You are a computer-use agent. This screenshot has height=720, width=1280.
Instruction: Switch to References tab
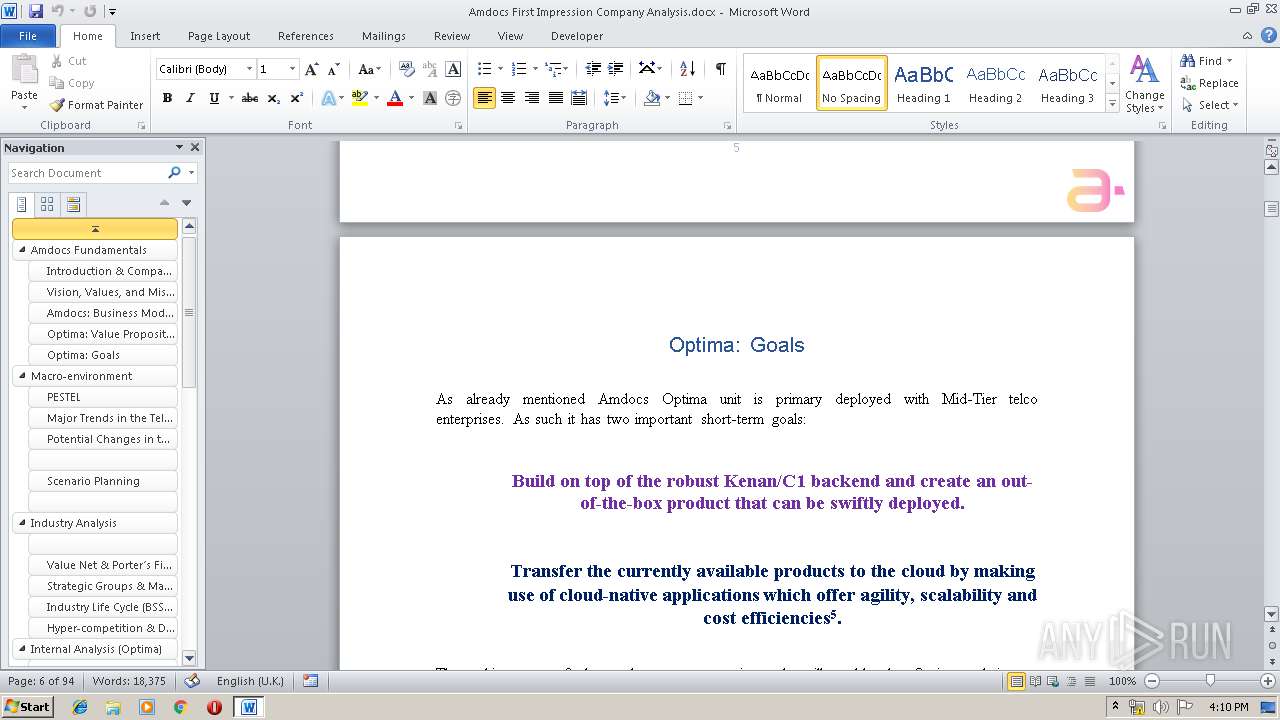coord(306,36)
